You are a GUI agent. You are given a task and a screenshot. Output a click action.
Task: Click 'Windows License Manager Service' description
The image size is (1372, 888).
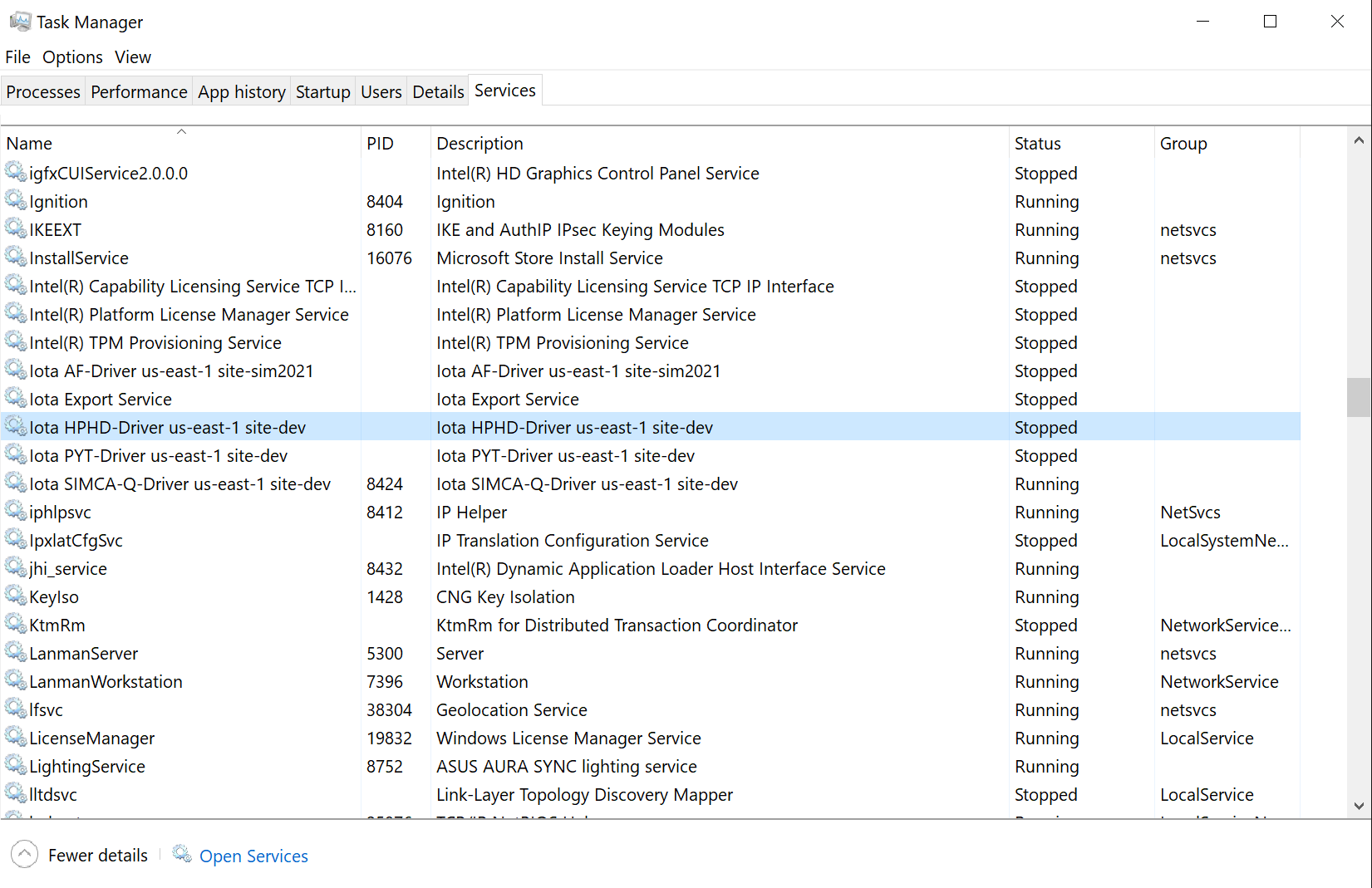[x=568, y=738]
